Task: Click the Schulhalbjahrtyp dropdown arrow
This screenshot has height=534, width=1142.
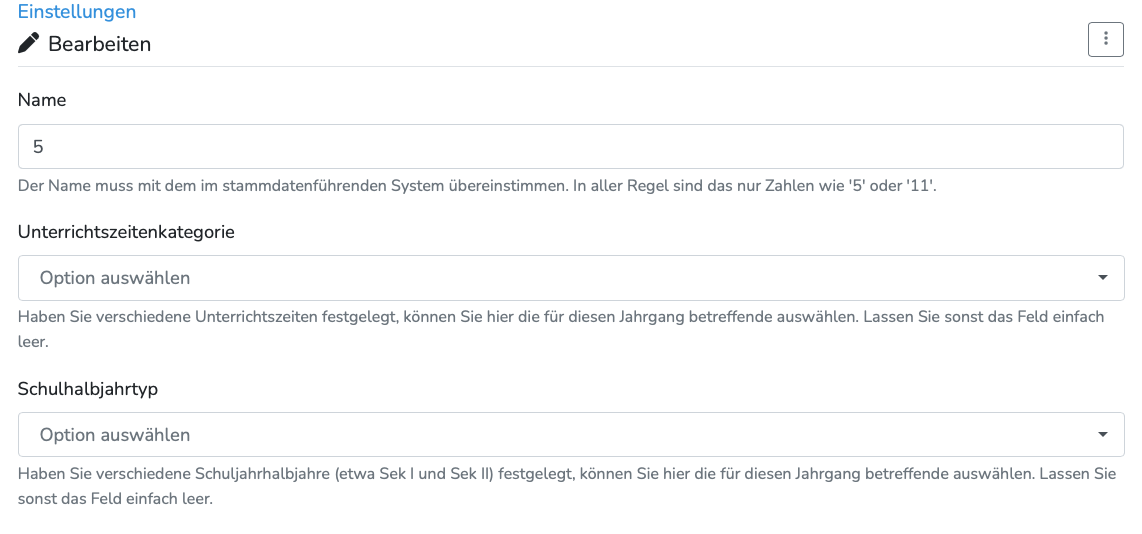Action: click(1102, 435)
